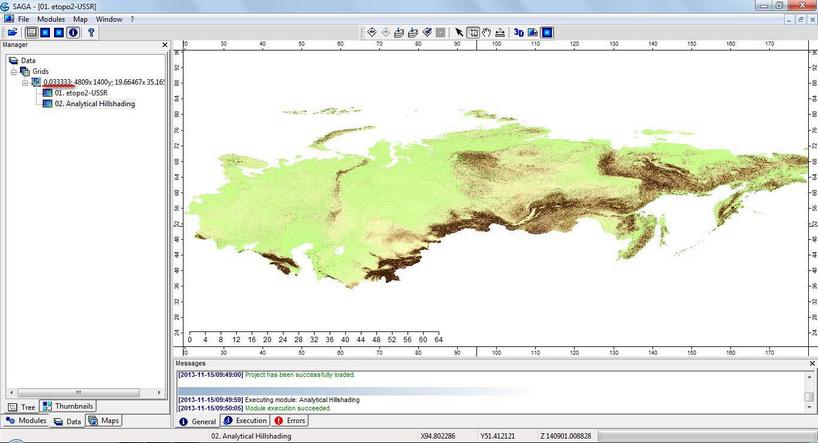Open the Map menu
The height and width of the screenshot is (443, 818).
click(x=80, y=19)
